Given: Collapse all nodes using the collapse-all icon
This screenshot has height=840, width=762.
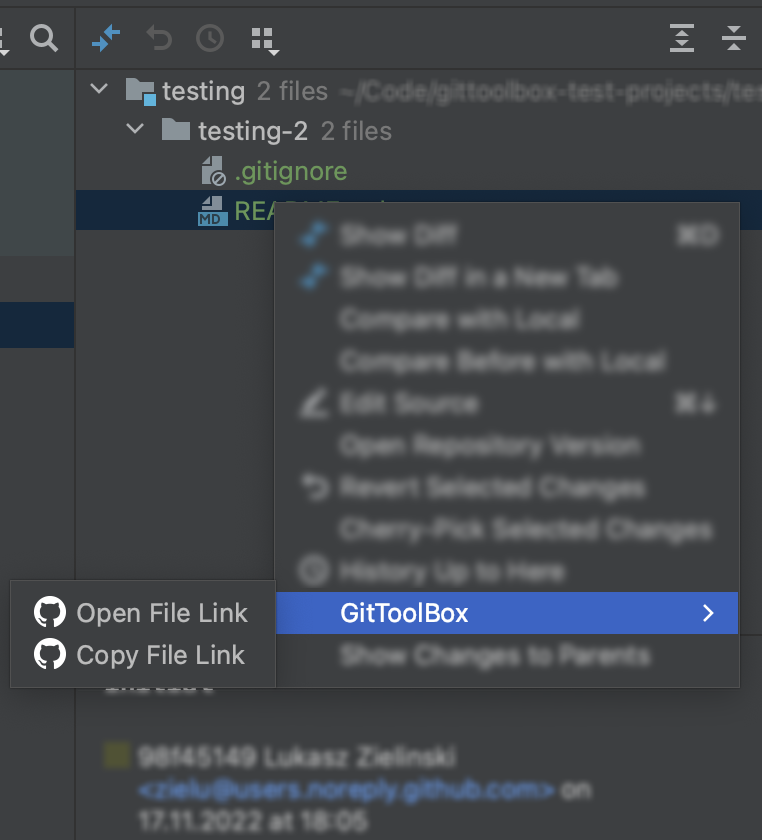Looking at the screenshot, I should tap(734, 39).
